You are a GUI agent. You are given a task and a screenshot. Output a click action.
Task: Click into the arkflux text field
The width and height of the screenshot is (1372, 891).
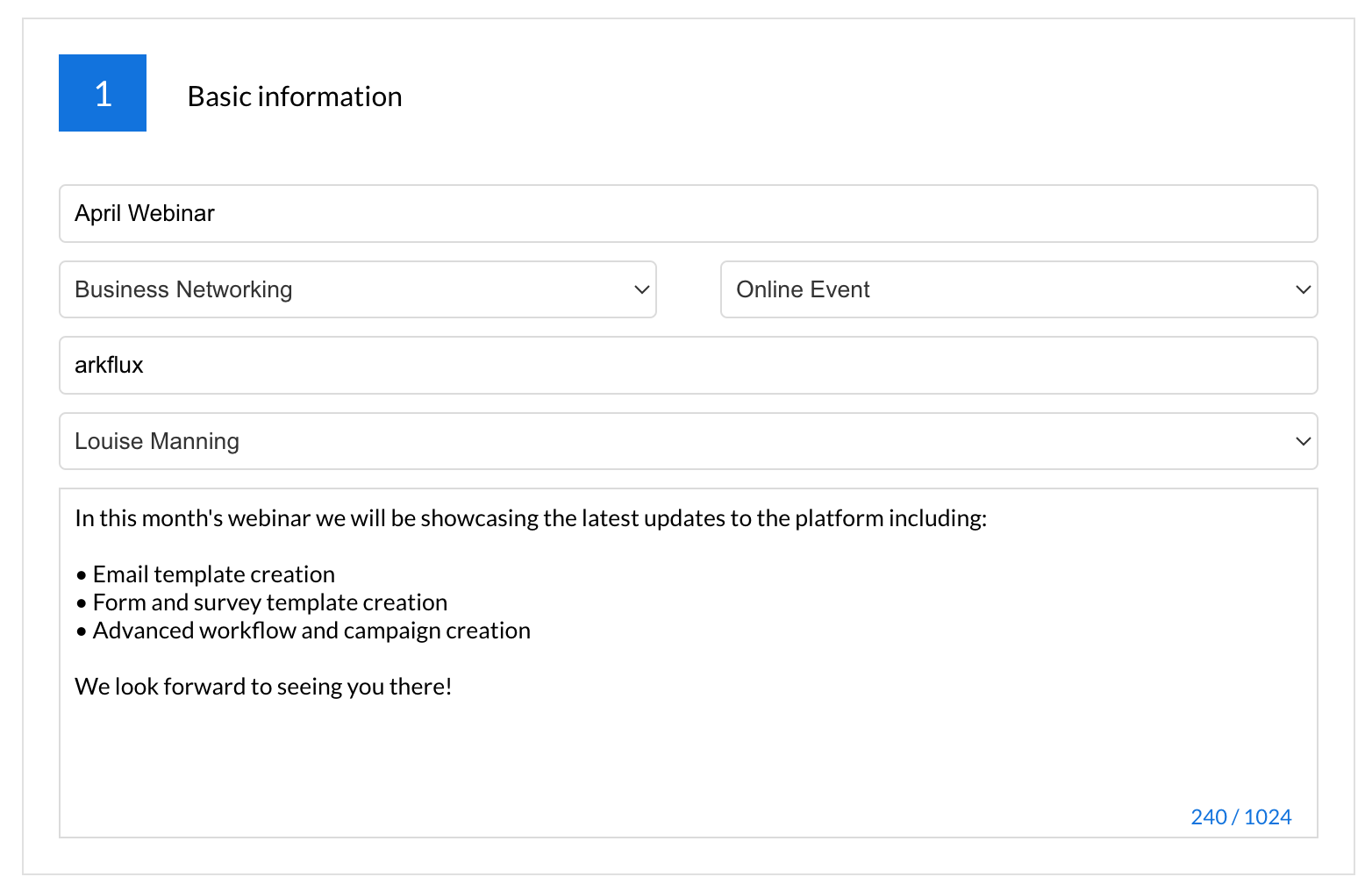[x=688, y=365]
